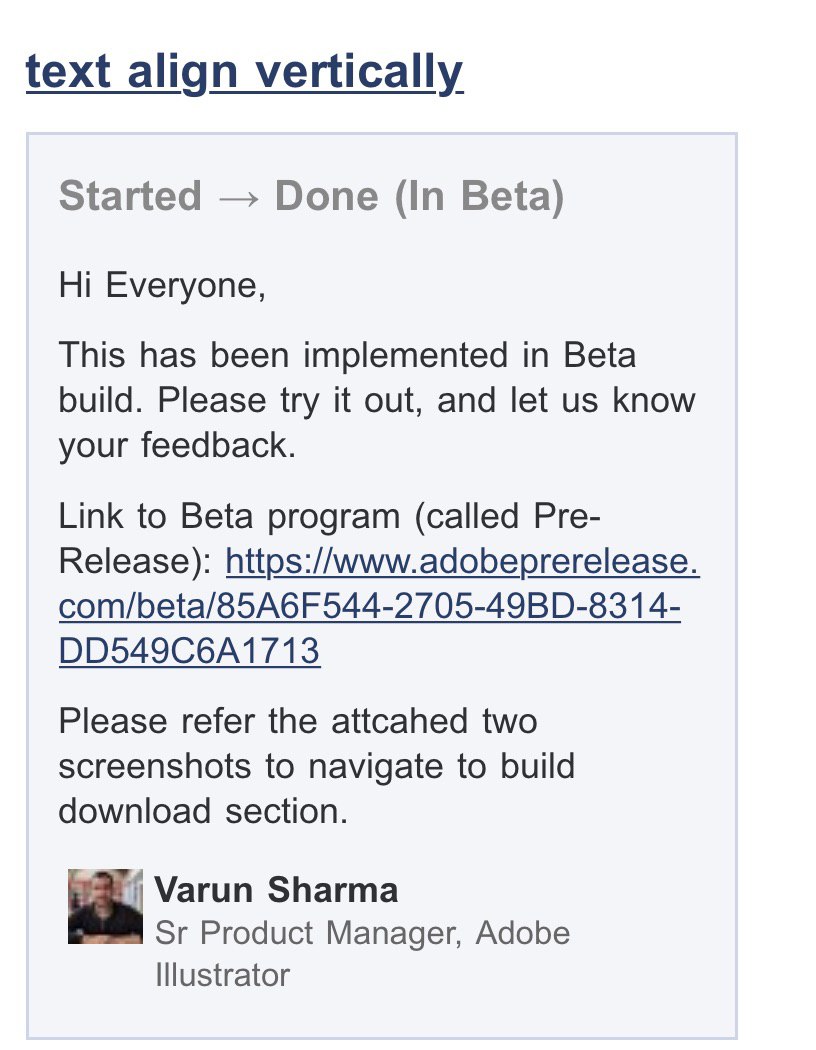This screenshot has height=1050, width=816.
Task: Click the 'download section.' text
Action: pyautogui.click(x=203, y=811)
